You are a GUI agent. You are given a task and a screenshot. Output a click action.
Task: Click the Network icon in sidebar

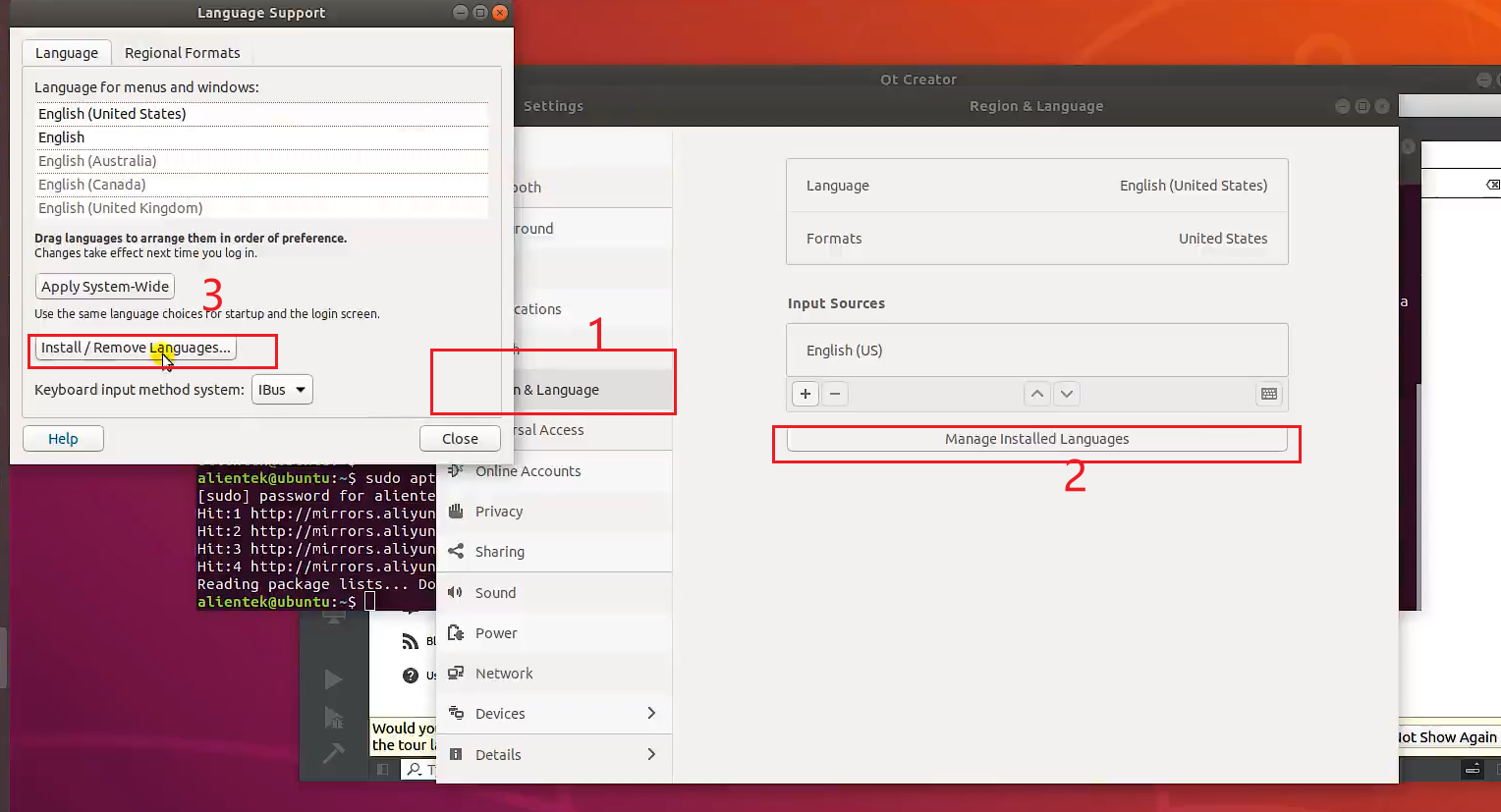pos(456,674)
